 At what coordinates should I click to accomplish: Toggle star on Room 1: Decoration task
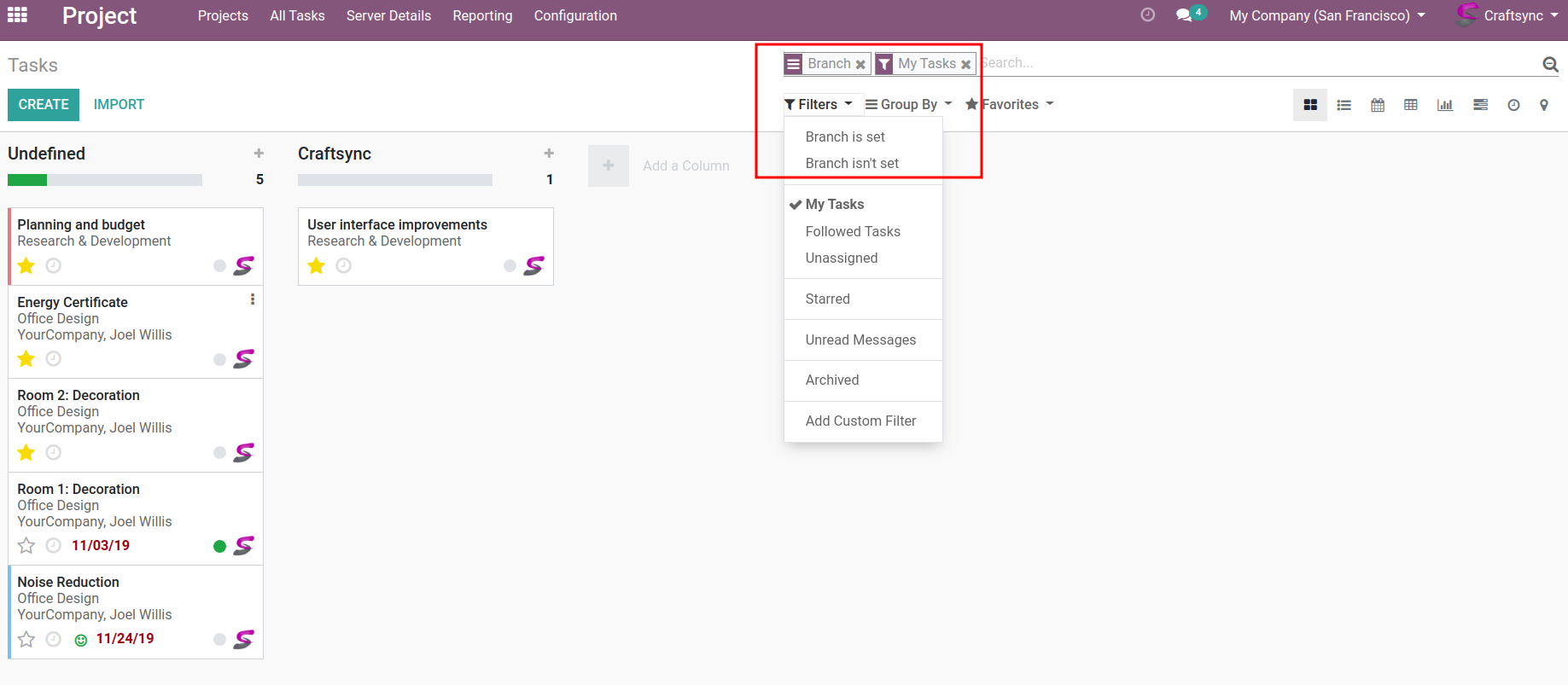coord(26,545)
